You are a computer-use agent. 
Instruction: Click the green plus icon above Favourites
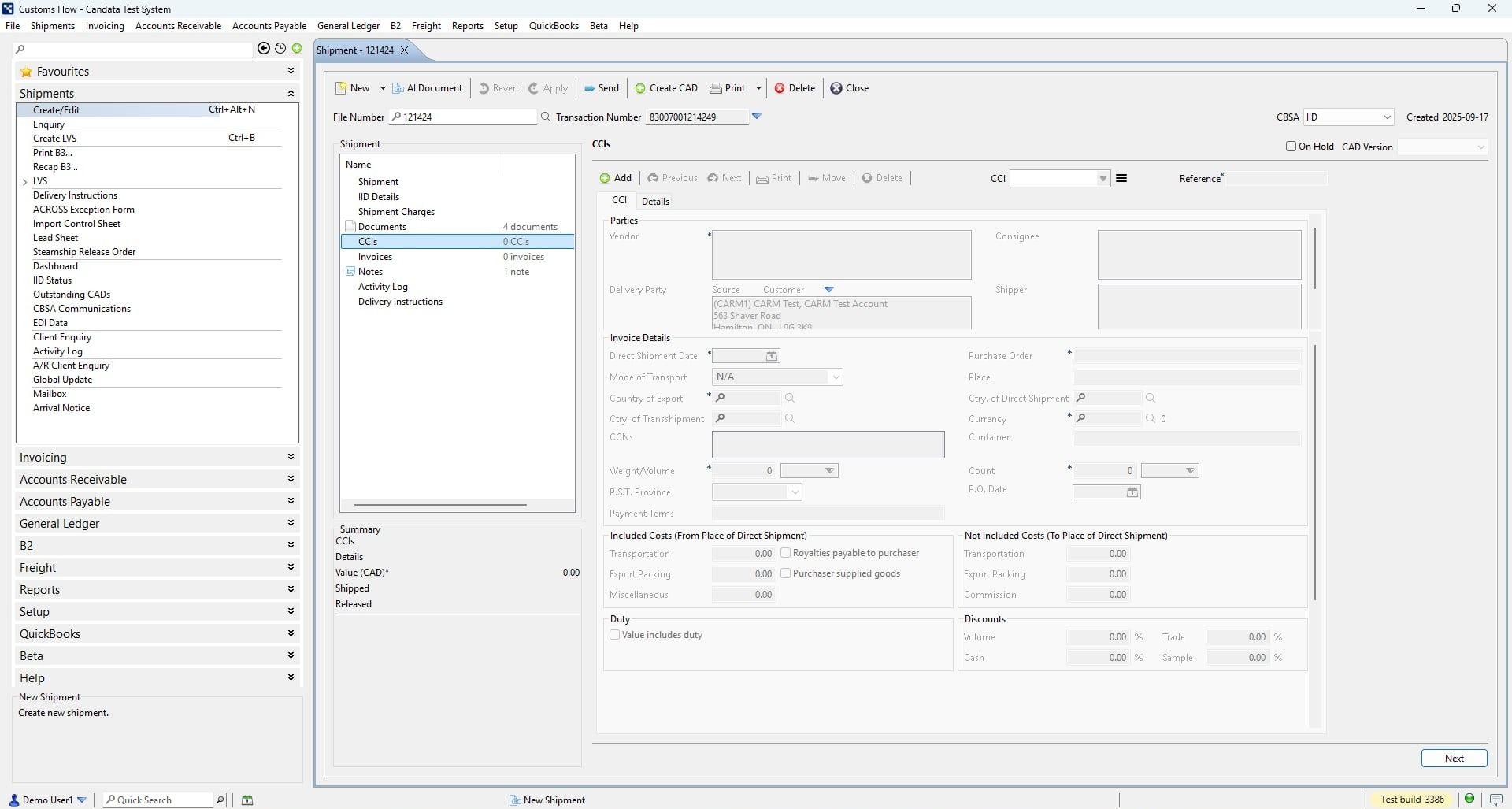click(297, 49)
